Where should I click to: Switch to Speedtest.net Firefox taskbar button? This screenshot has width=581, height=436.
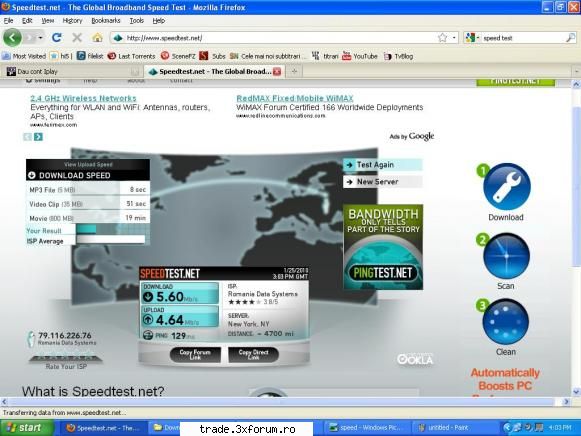(104, 428)
